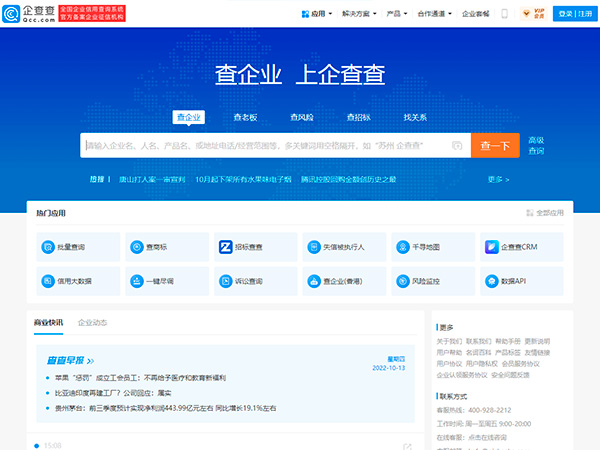The image size is (600, 450).
Task: Open 一键尽调 due diligence app
Action: click(x=167, y=281)
